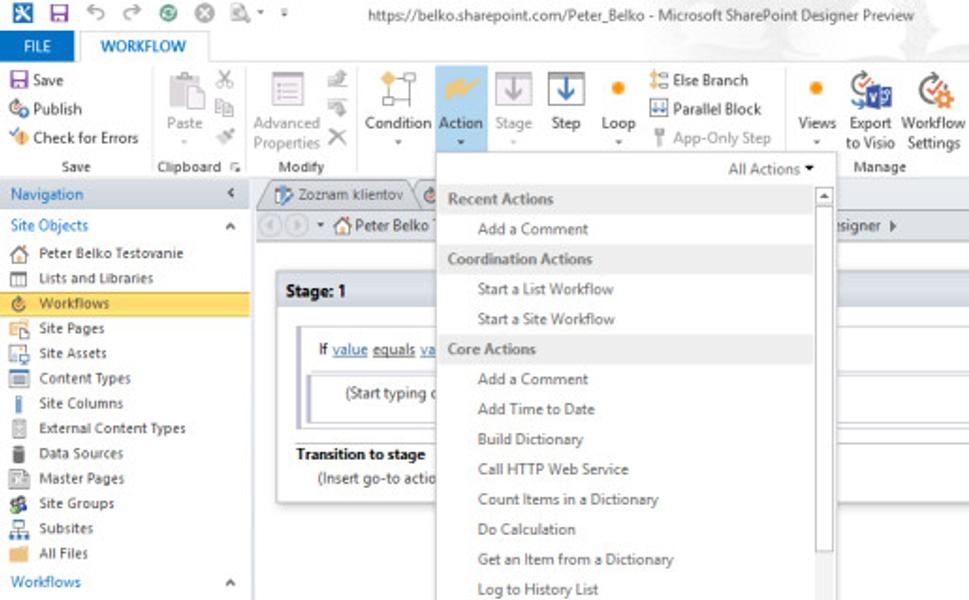The image size is (969, 600).
Task: Collapse the Site Objects section
Action: pos(230,226)
